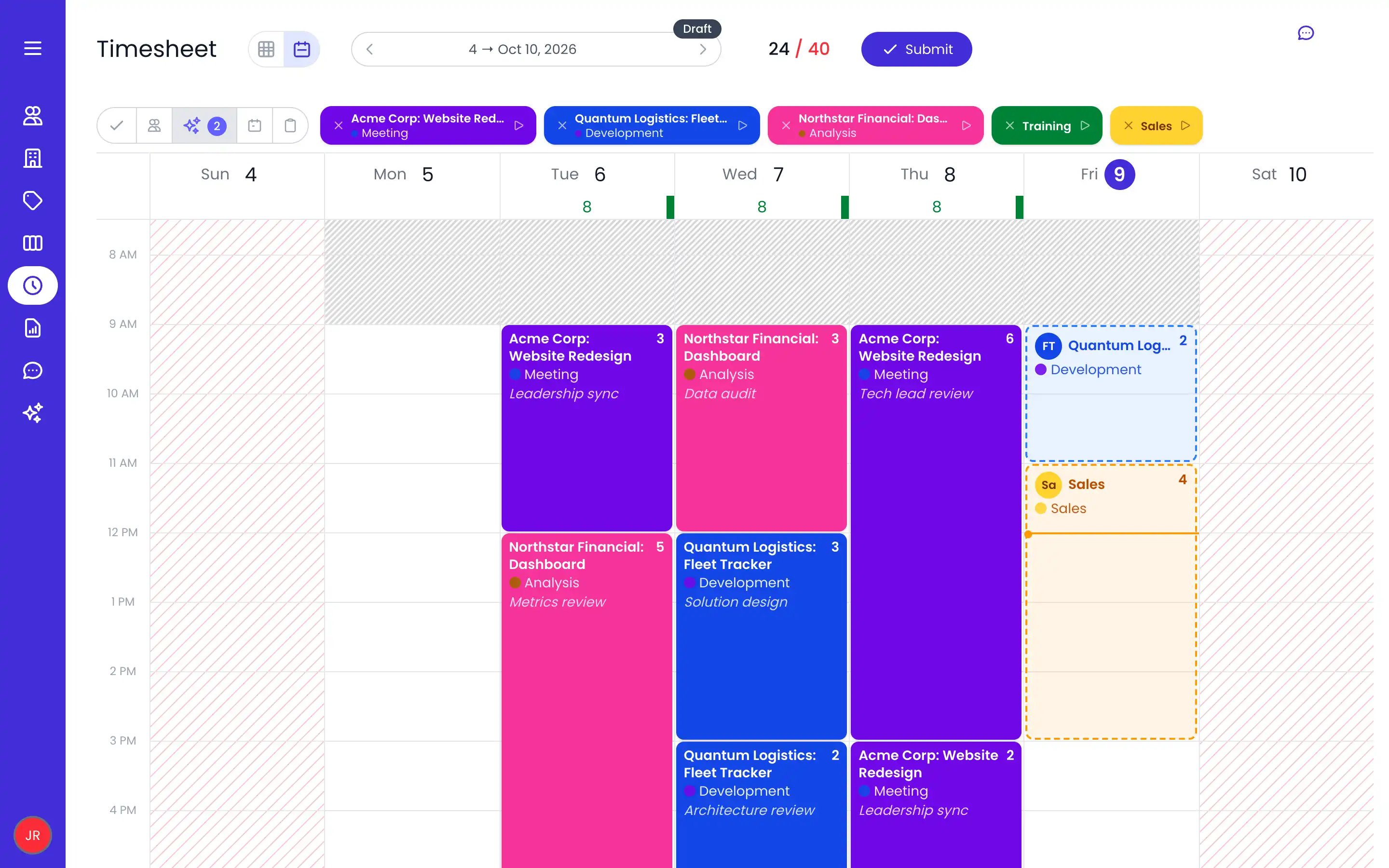Open the Solution design Development entry

click(762, 637)
